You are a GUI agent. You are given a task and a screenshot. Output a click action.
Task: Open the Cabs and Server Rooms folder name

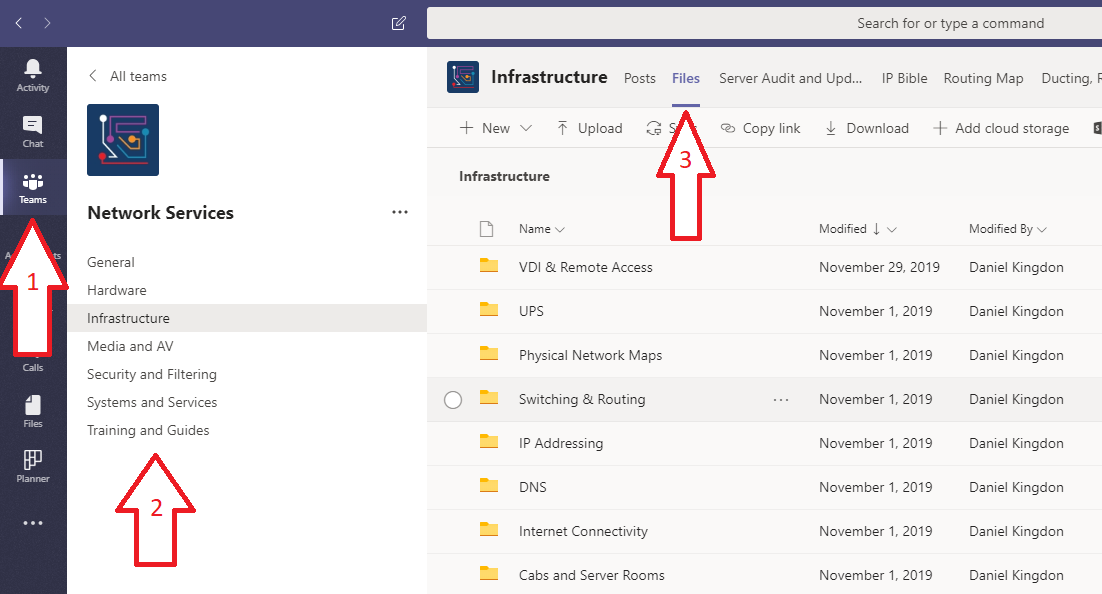pyautogui.click(x=592, y=575)
